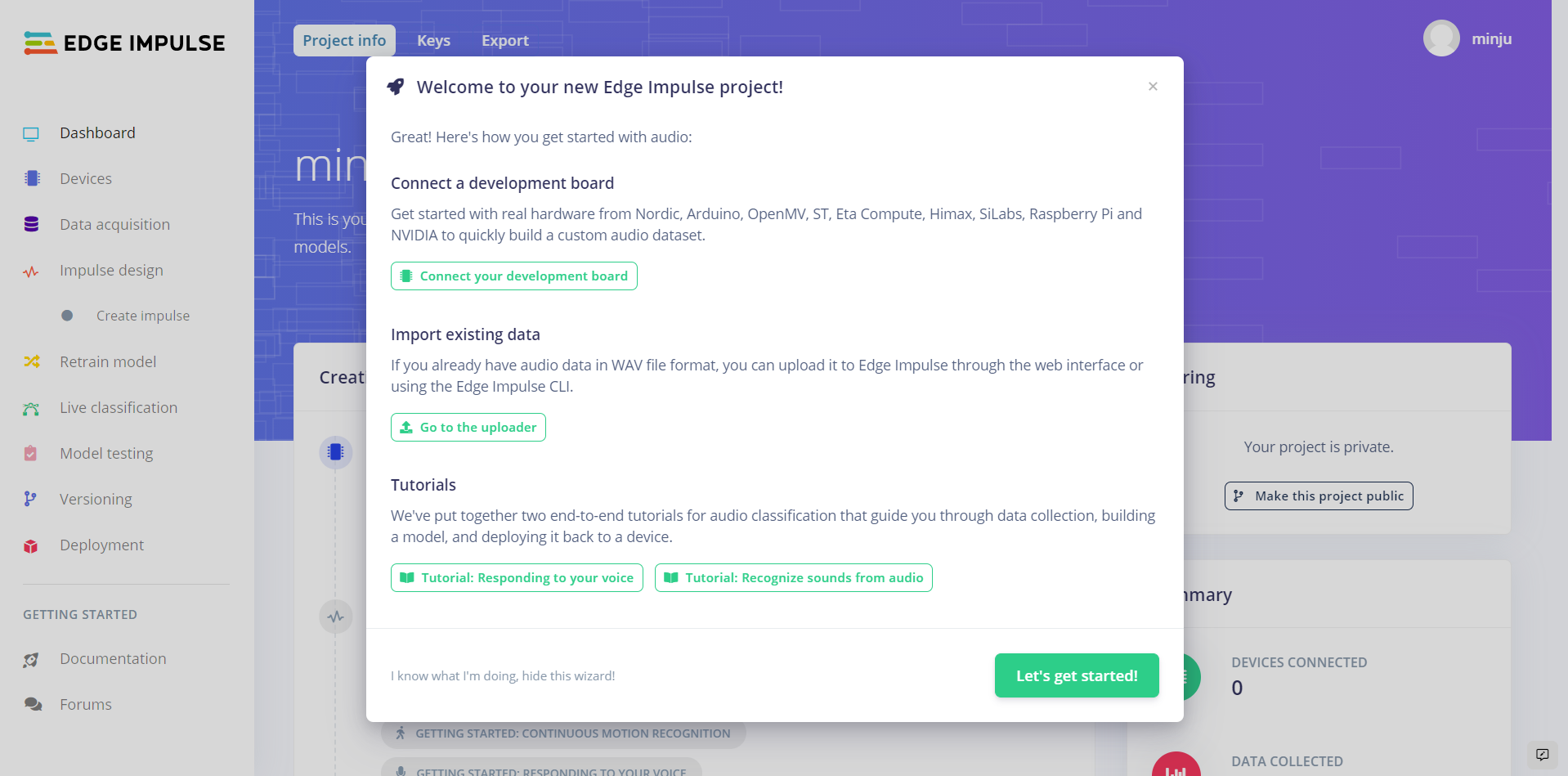Click the Data acquisition database icon
Image resolution: width=1568 pixels, height=776 pixels.
(x=31, y=224)
